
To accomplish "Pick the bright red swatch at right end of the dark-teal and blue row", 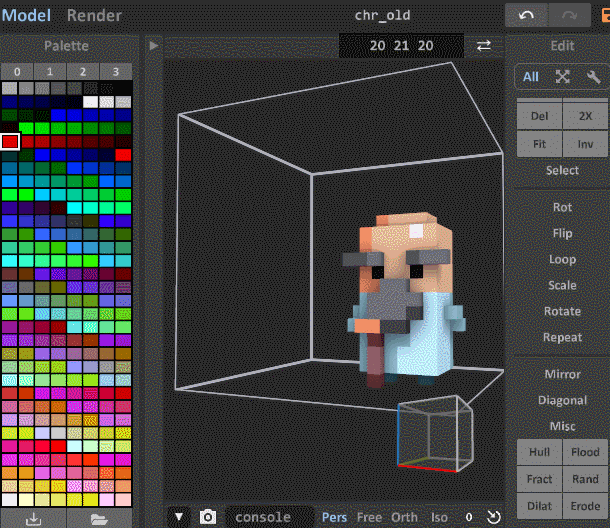I will click(123, 155).
